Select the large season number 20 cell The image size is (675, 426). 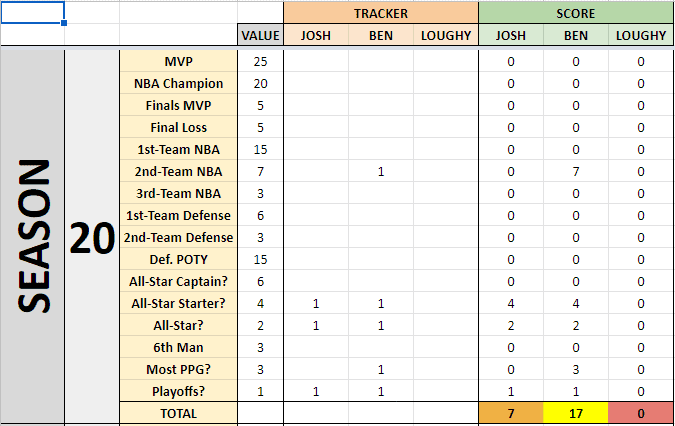point(92,236)
